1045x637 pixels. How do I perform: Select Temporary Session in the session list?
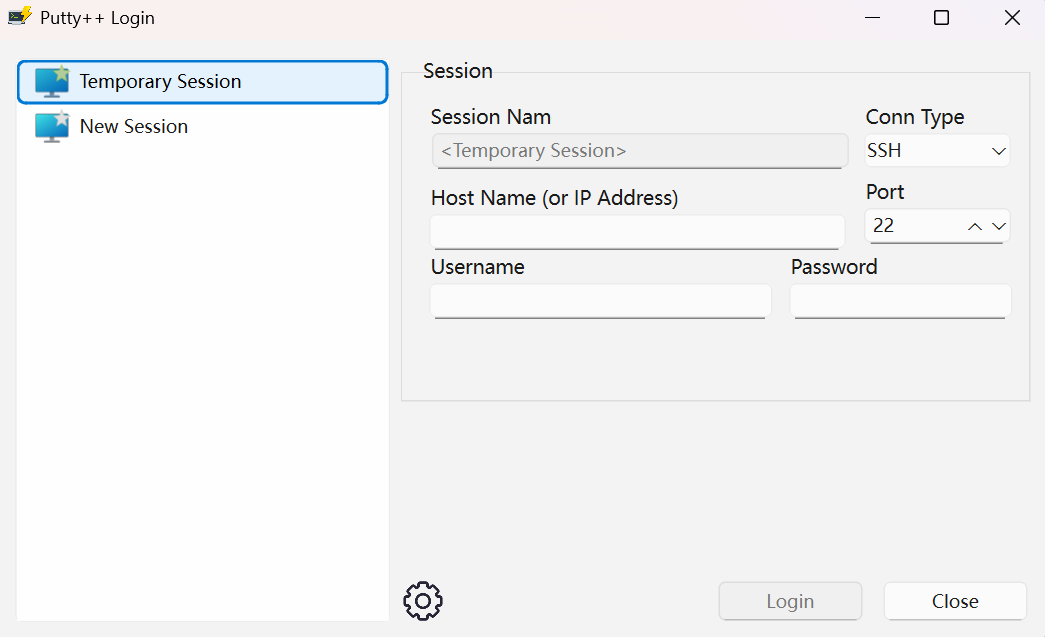click(x=203, y=82)
